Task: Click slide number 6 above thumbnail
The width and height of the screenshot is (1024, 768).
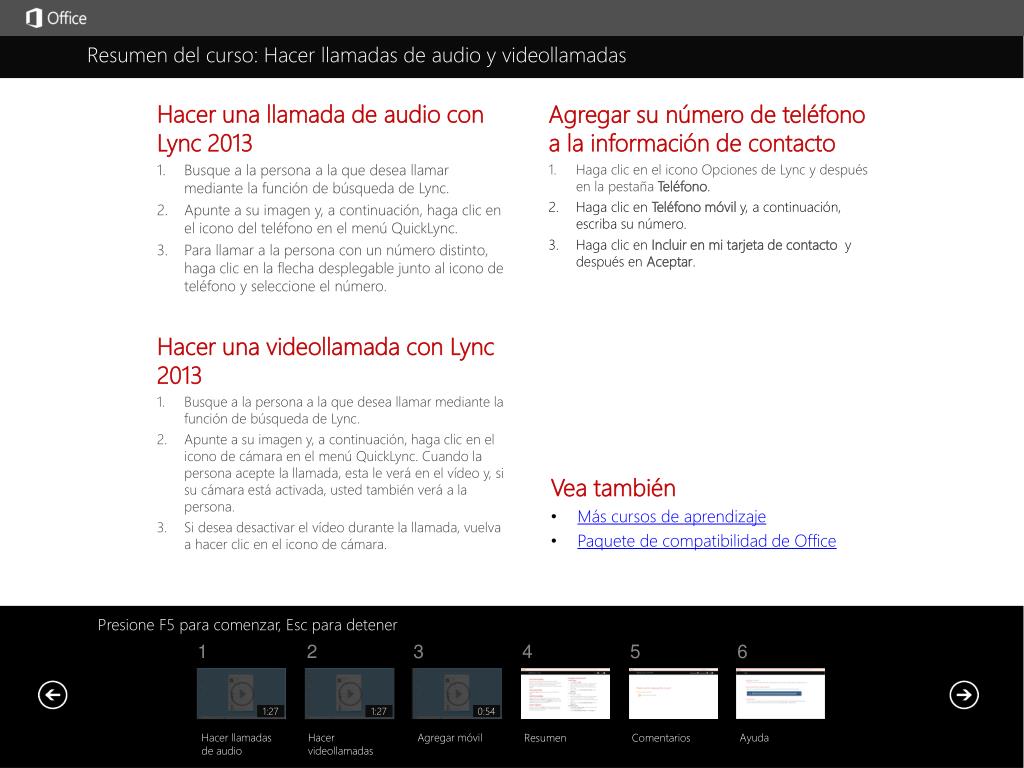Action: click(x=742, y=652)
